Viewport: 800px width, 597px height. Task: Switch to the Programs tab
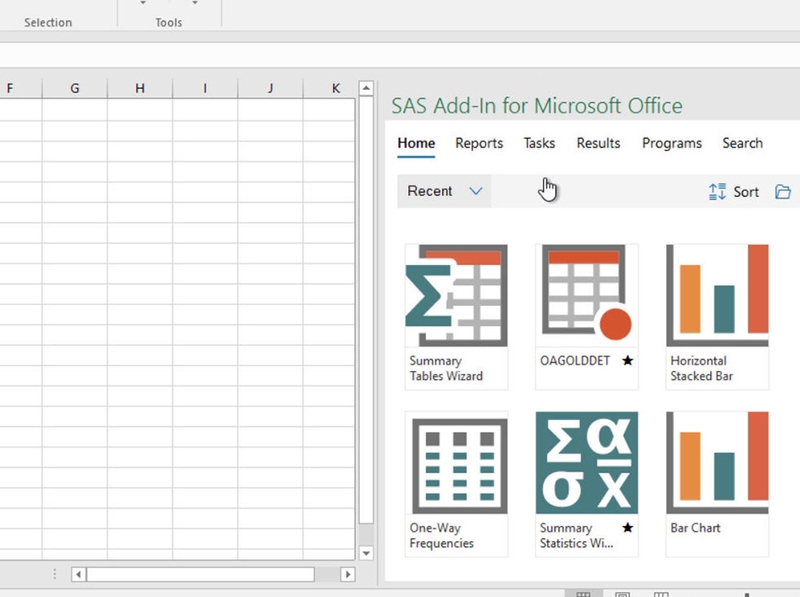(671, 143)
